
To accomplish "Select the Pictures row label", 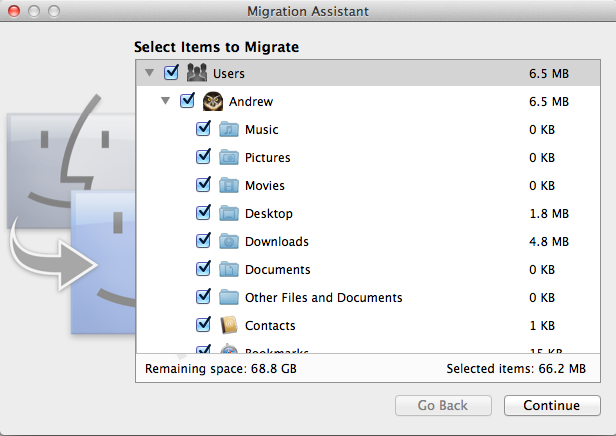I will (267, 157).
